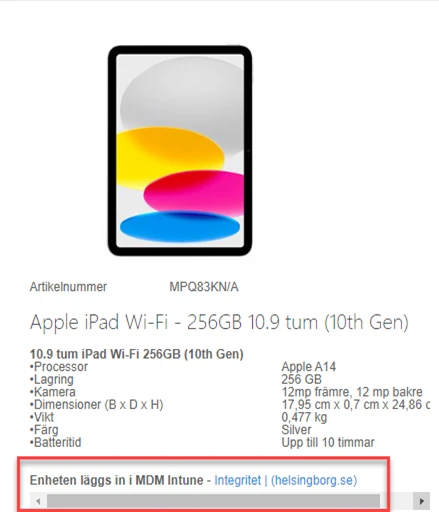Click the Apple A14 processor value
The image size is (439, 512).
point(309,367)
